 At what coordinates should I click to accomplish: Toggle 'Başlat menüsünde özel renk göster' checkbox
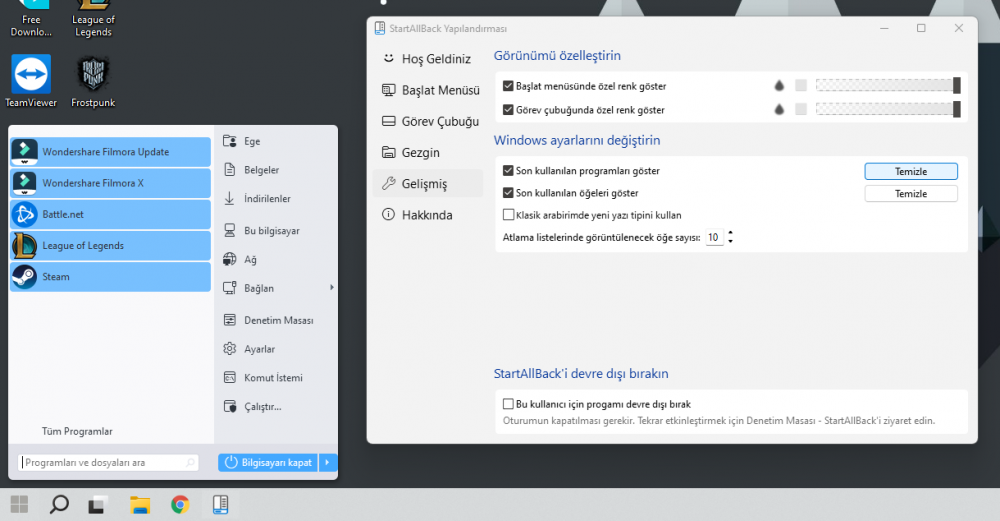click(x=509, y=86)
